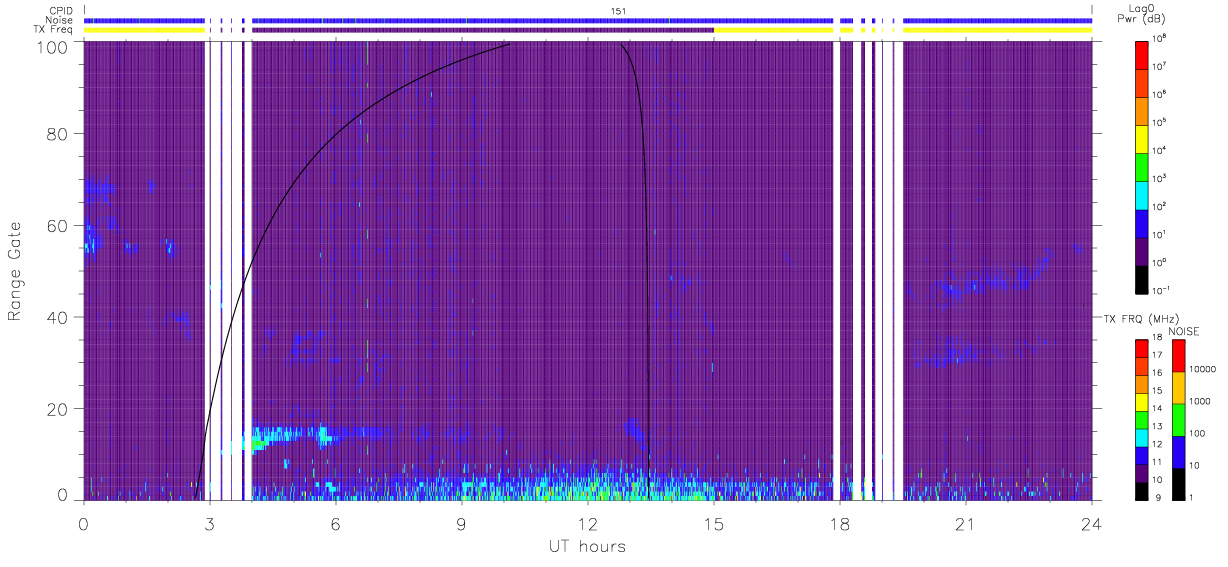Click the 1000 label in NOISE legend
The height and width of the screenshot is (567, 1228).
click(x=1201, y=401)
